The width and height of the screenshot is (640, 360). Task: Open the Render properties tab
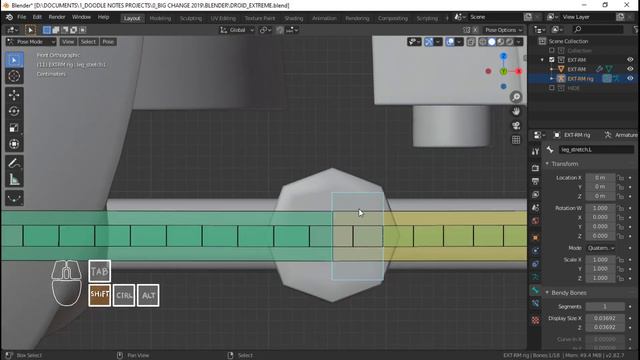(x=535, y=168)
